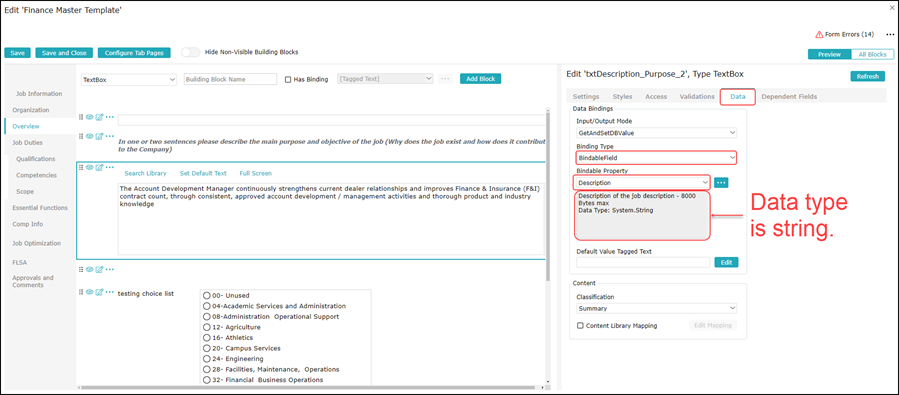The height and width of the screenshot is (395, 899).
Task: Click the Set Default Text link
Action: pos(203,173)
